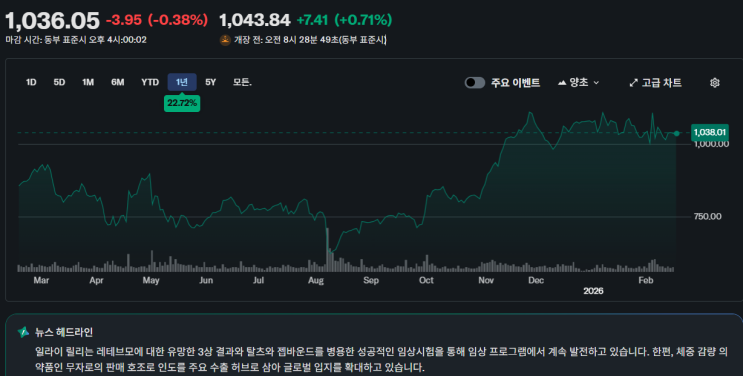The image size is (743, 376).
Task: Toggle the 주요 이벤트 switch
Action: pyautogui.click(x=475, y=83)
